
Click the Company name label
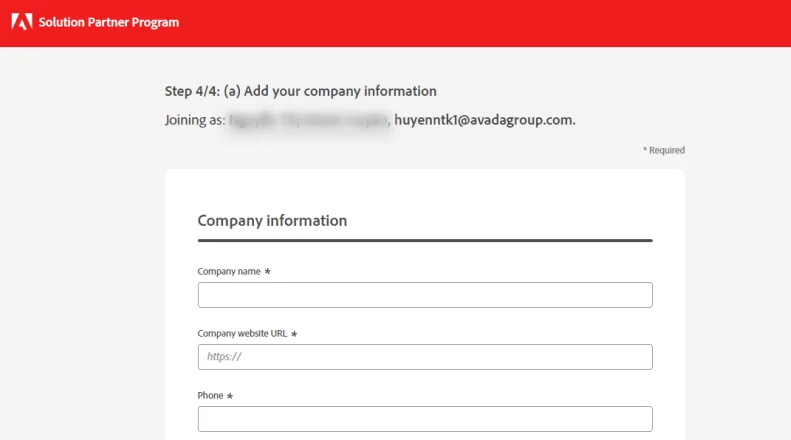tap(229, 271)
